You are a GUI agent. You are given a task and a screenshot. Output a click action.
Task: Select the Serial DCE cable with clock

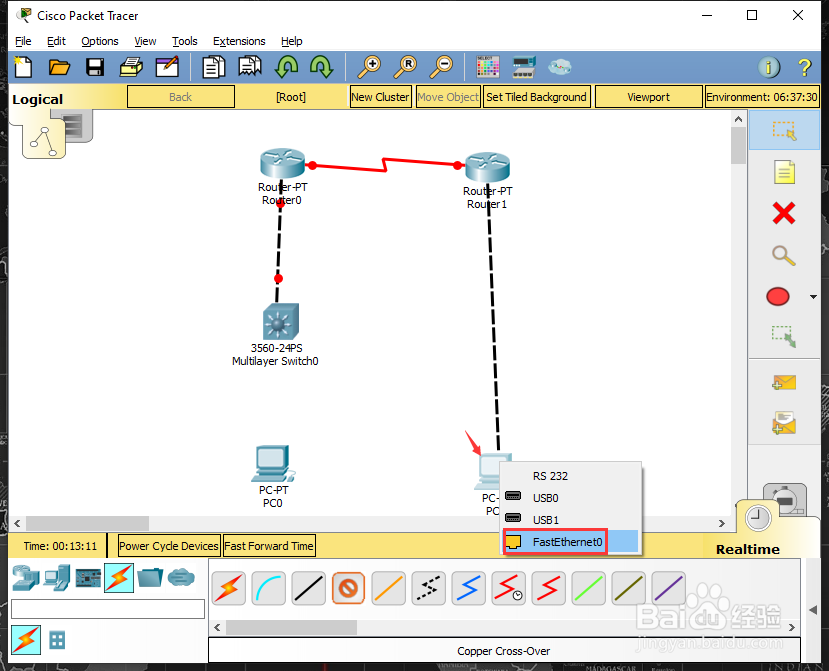pyautogui.click(x=508, y=588)
